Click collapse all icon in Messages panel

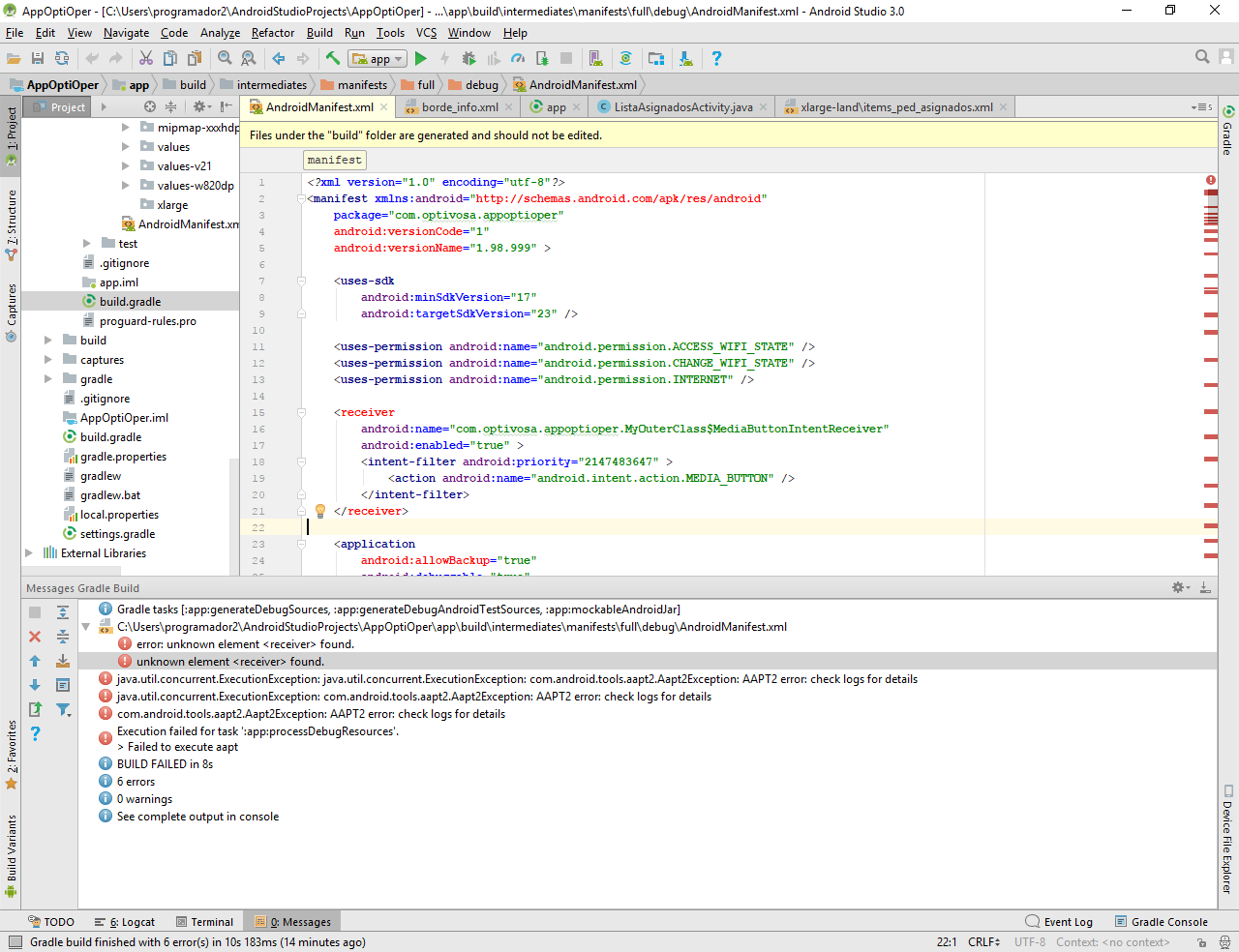point(63,637)
